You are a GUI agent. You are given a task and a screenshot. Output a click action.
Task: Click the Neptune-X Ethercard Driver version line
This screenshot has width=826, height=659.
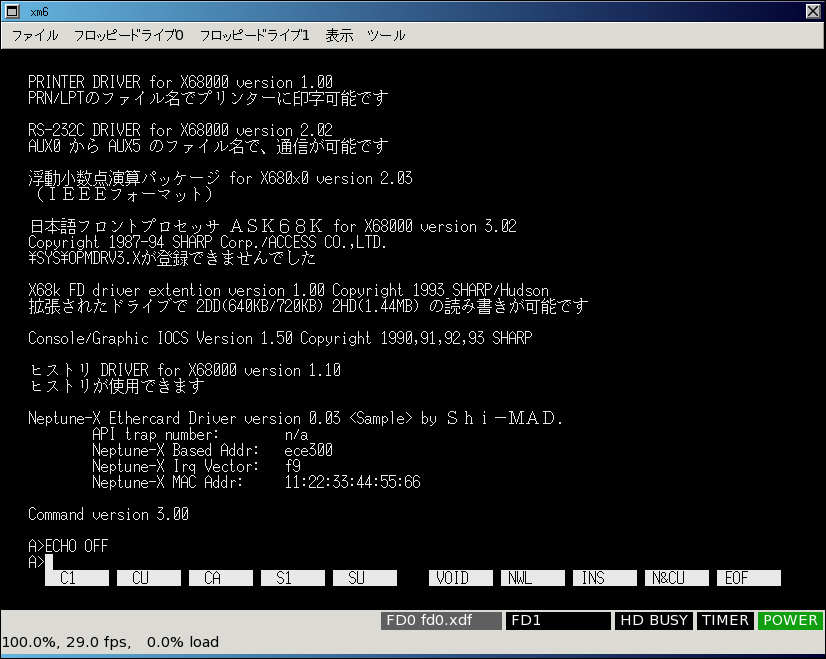coord(296,418)
